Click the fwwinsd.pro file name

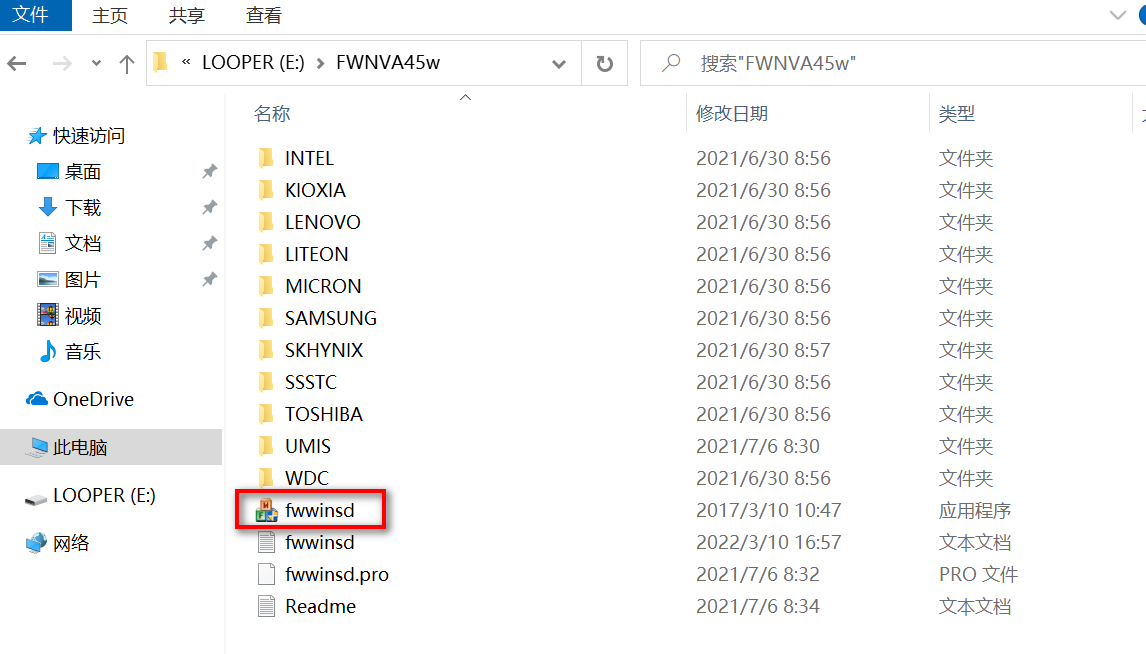click(336, 574)
